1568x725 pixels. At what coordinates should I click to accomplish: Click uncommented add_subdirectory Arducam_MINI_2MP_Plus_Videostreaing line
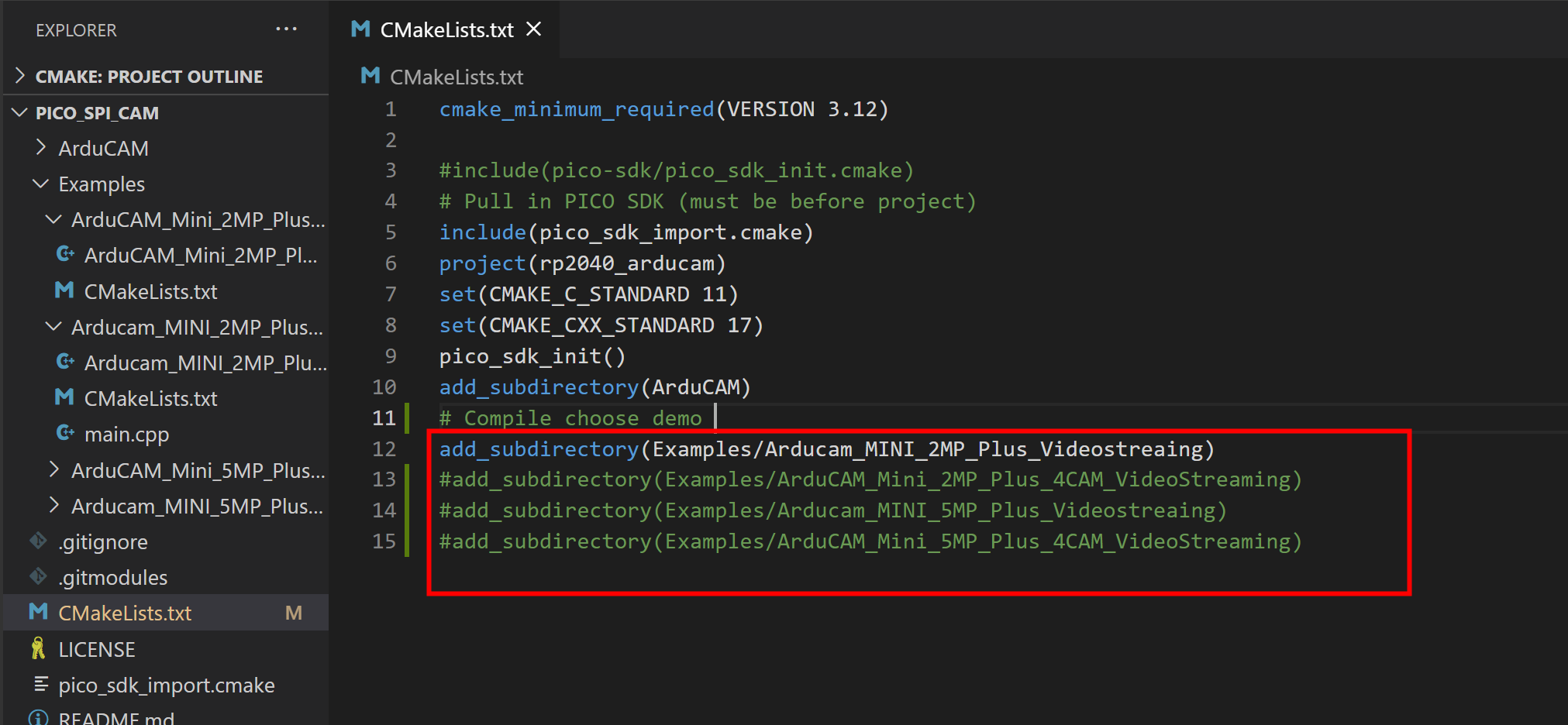[827, 449]
